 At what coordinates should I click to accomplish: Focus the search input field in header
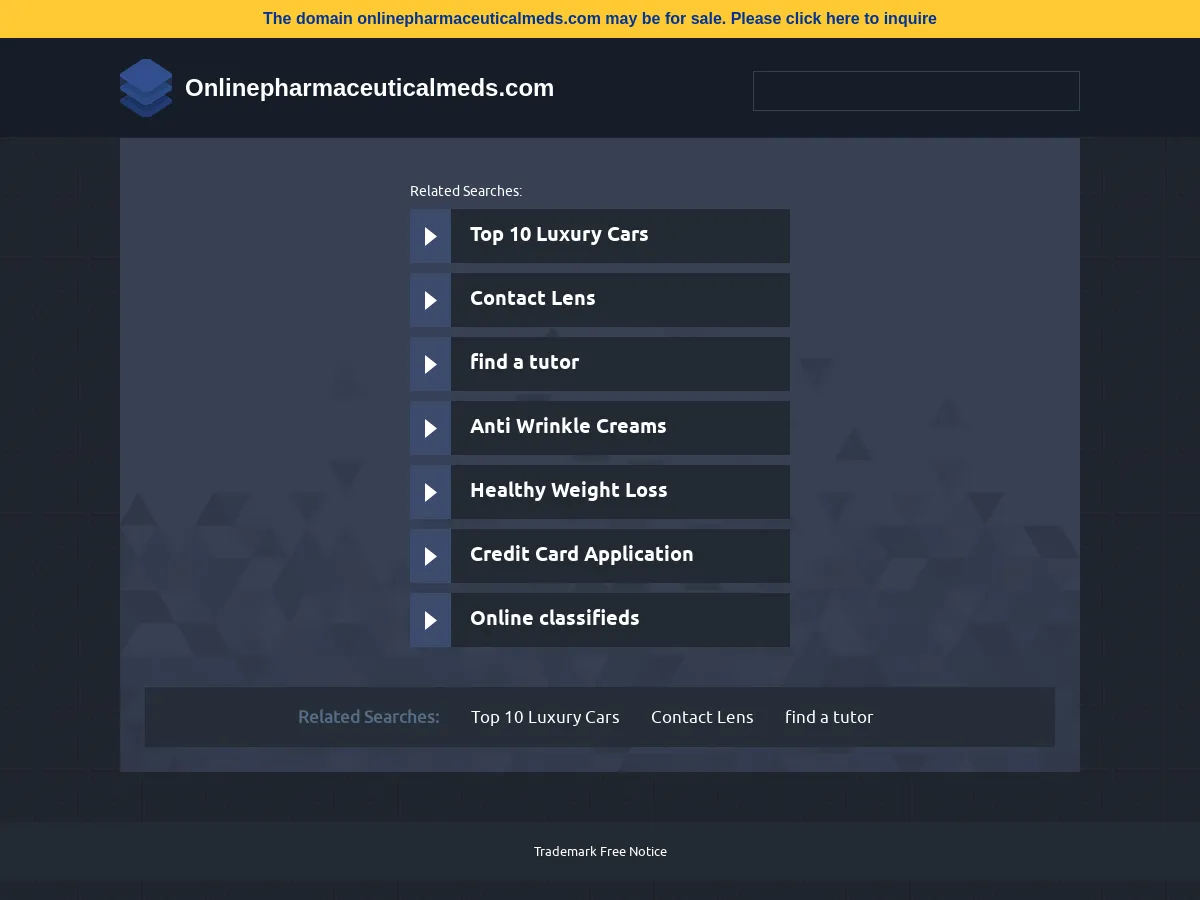[916, 91]
